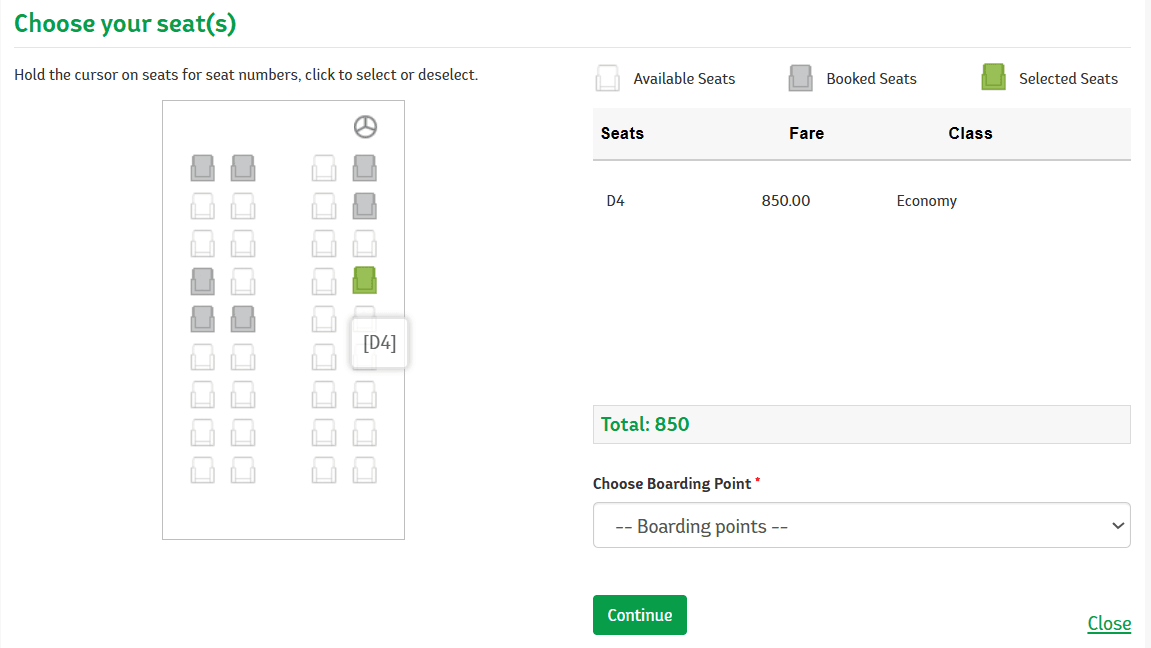Screen dimensions: 1151x648
Task: Select the rightmost seat in the last row
Action: [x=364, y=470]
